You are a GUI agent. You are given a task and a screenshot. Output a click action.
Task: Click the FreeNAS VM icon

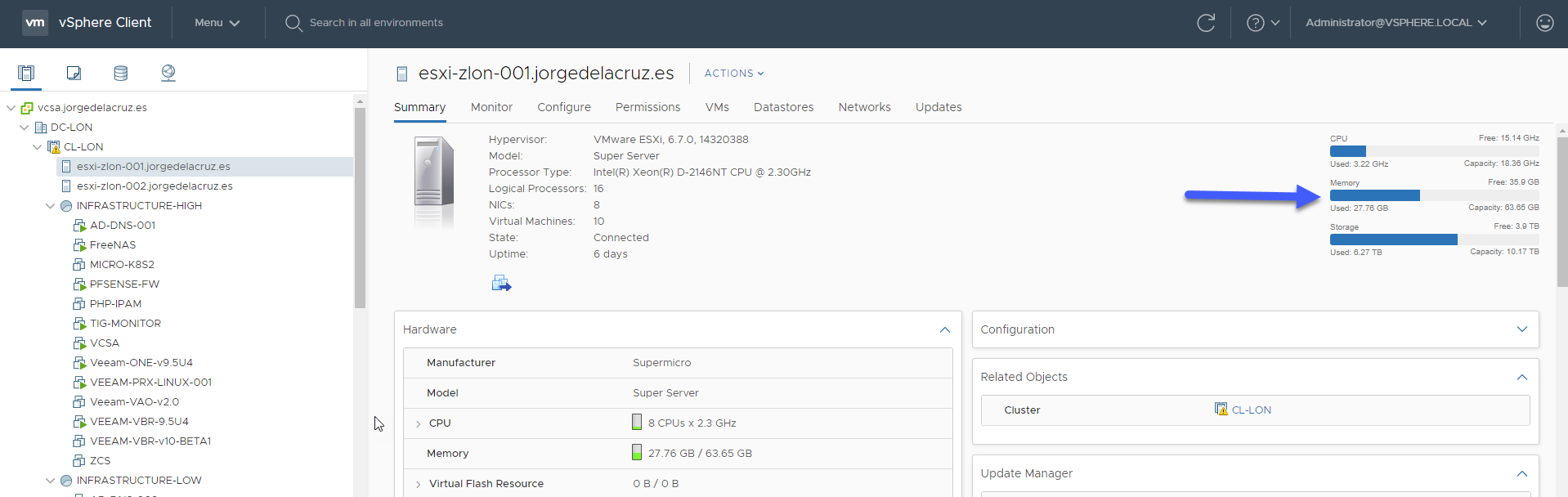79,245
